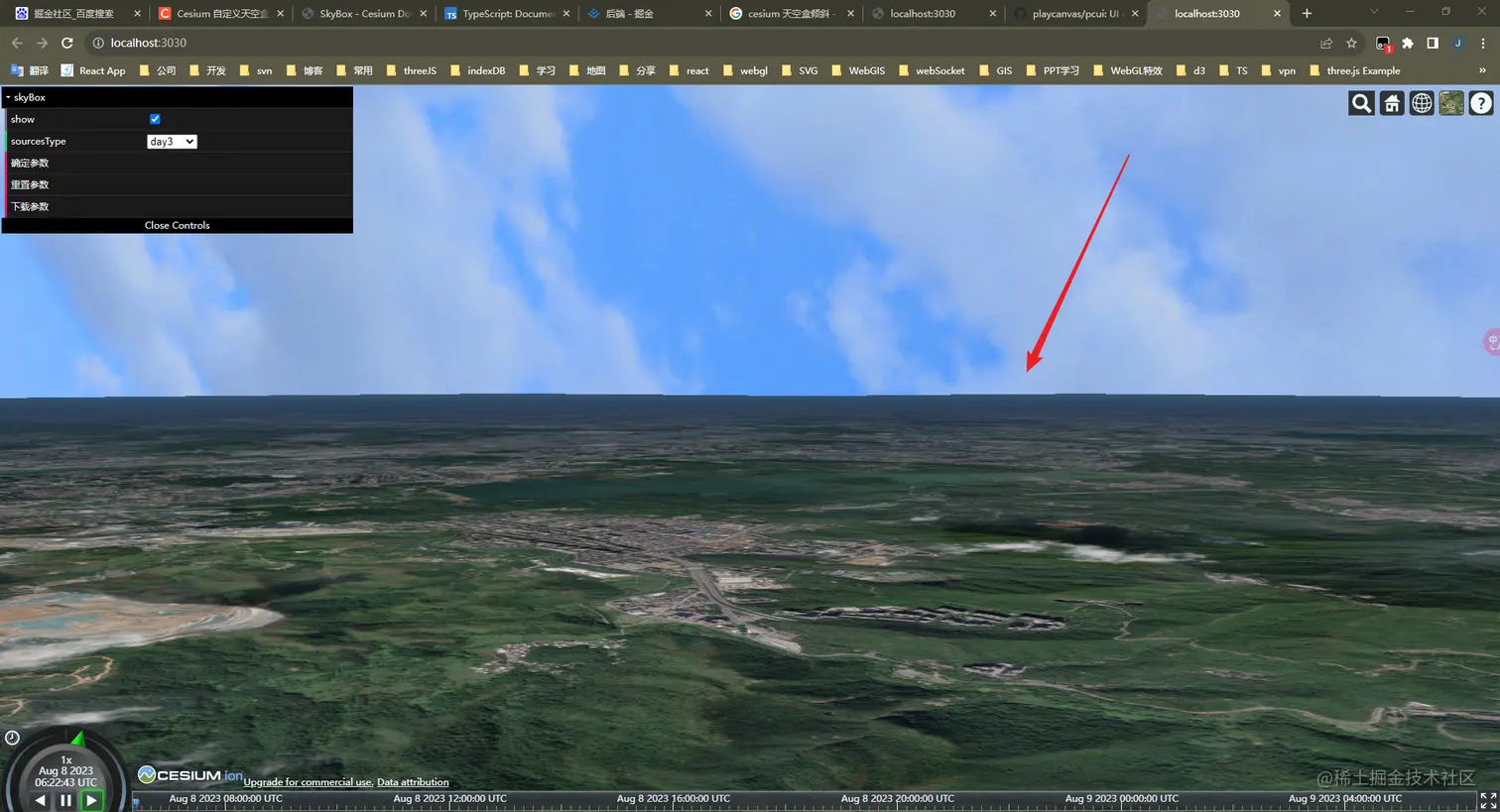Play animation in reverse

coord(40,800)
